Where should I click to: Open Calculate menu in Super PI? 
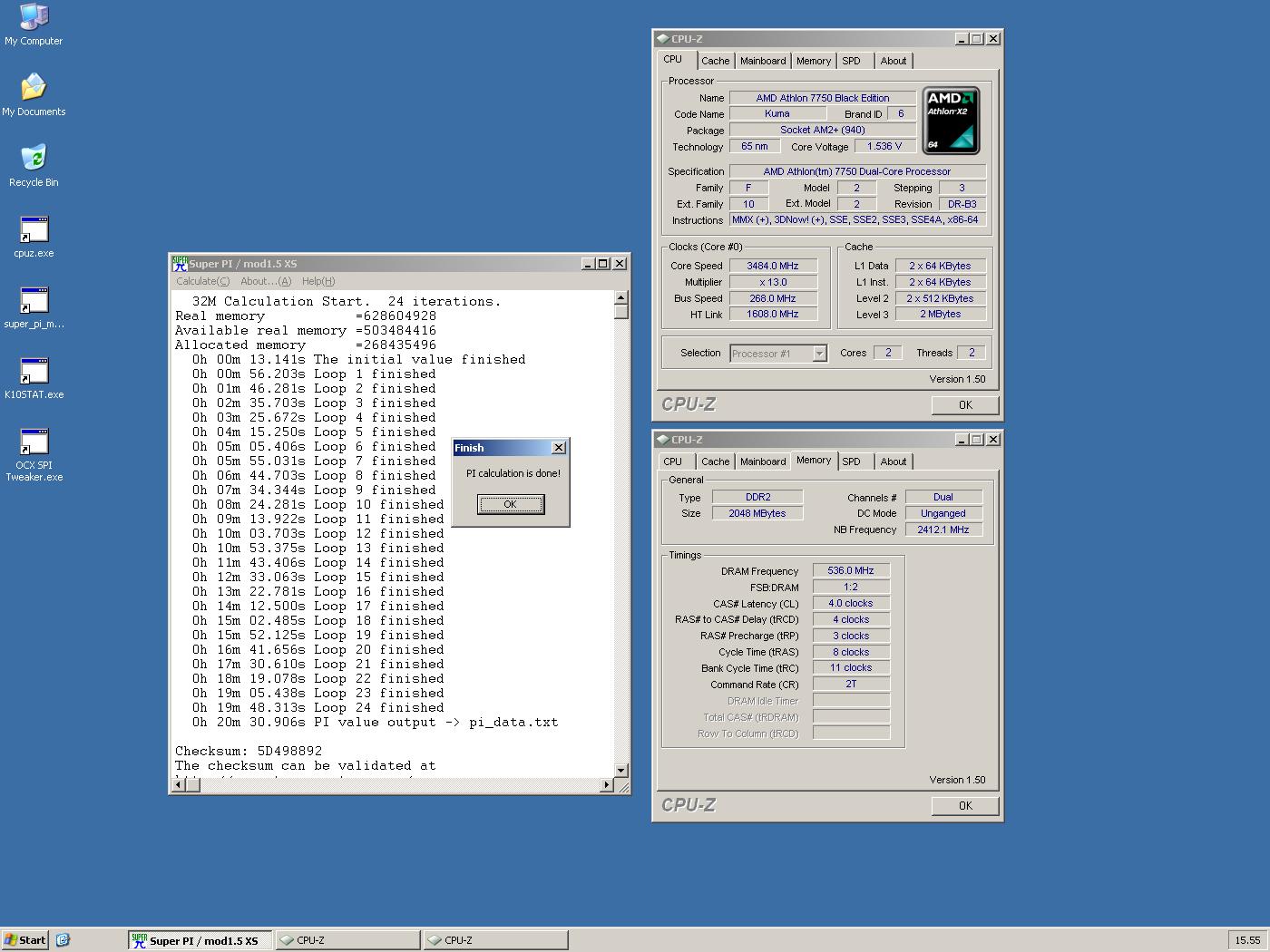point(203,281)
